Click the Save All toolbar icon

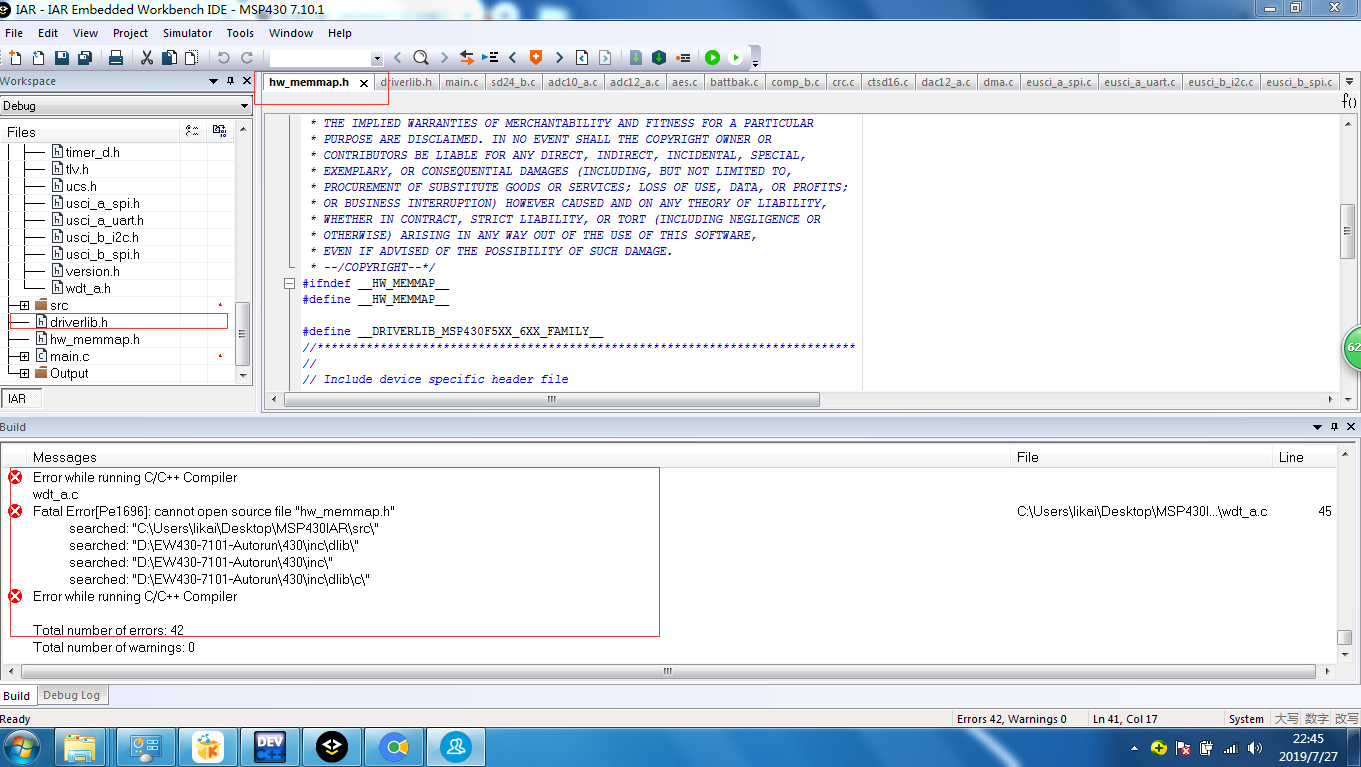(85, 58)
